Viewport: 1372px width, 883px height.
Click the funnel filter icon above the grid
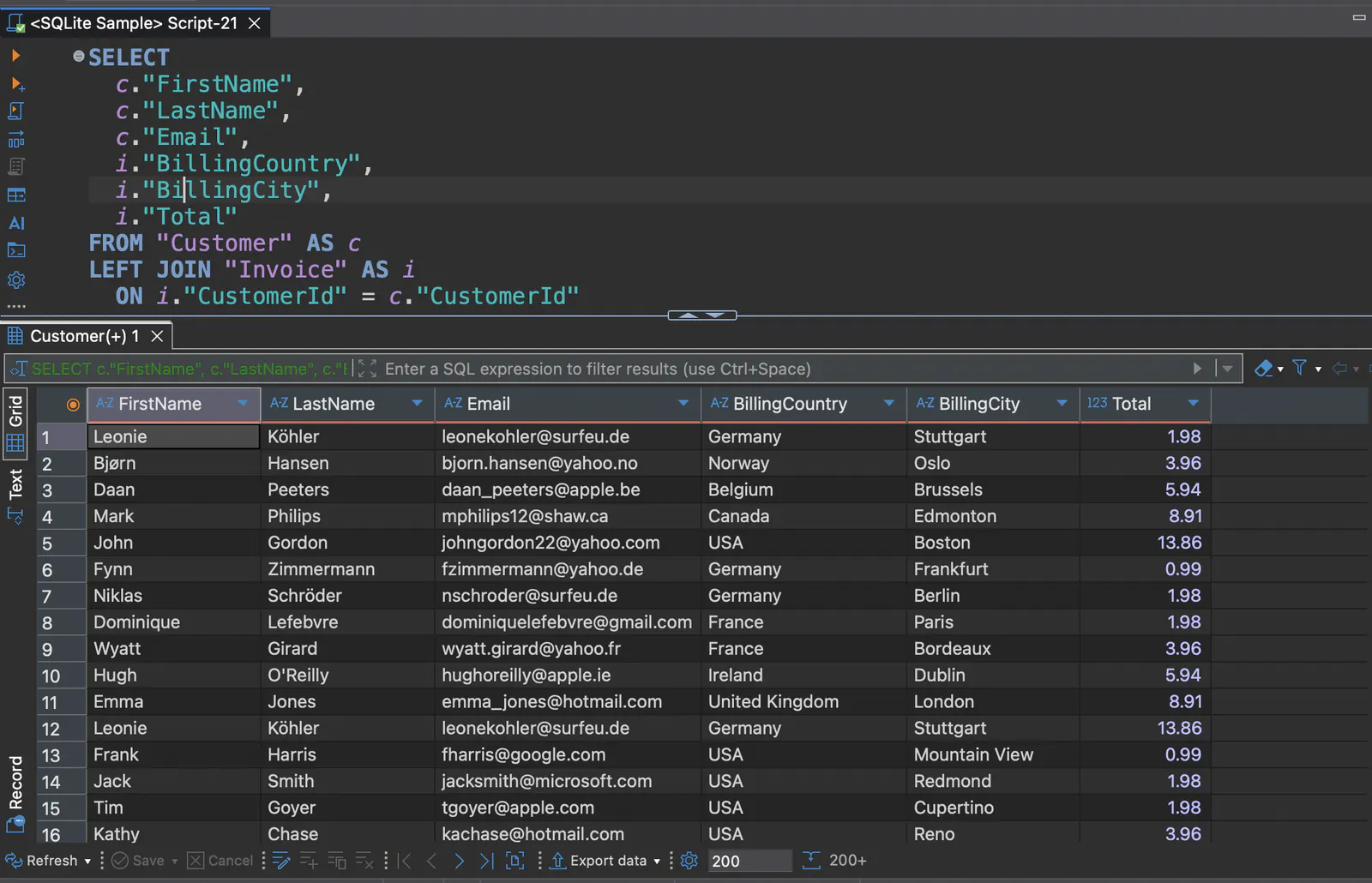(1300, 369)
